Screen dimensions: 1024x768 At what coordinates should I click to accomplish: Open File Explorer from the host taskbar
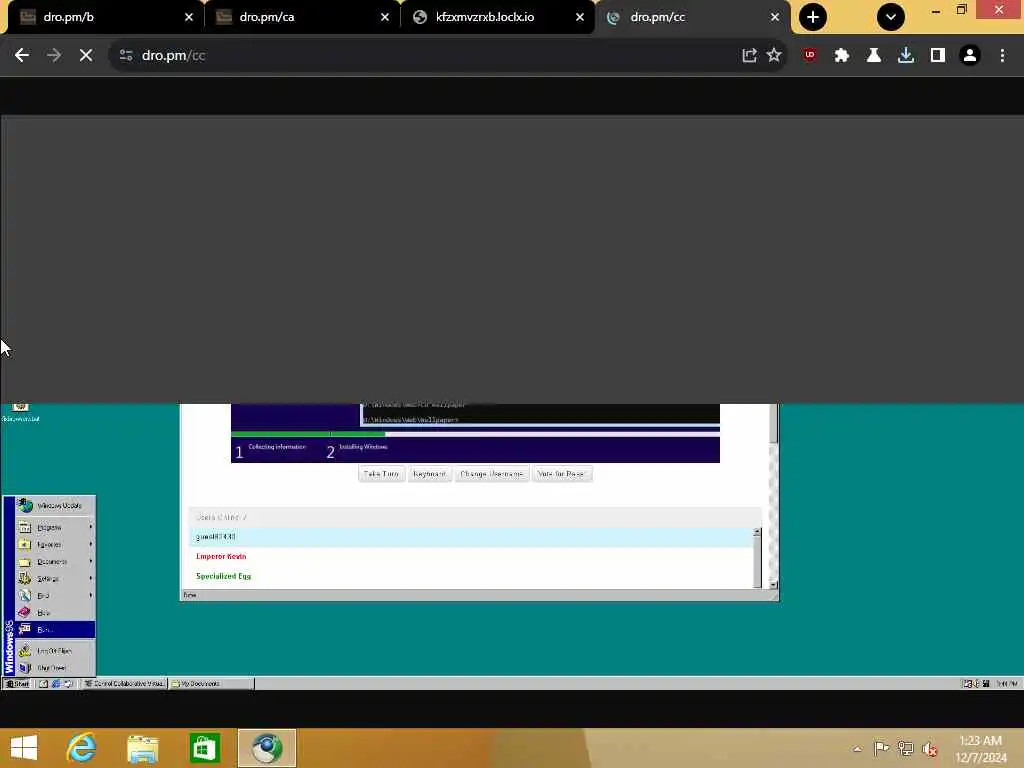click(x=142, y=748)
